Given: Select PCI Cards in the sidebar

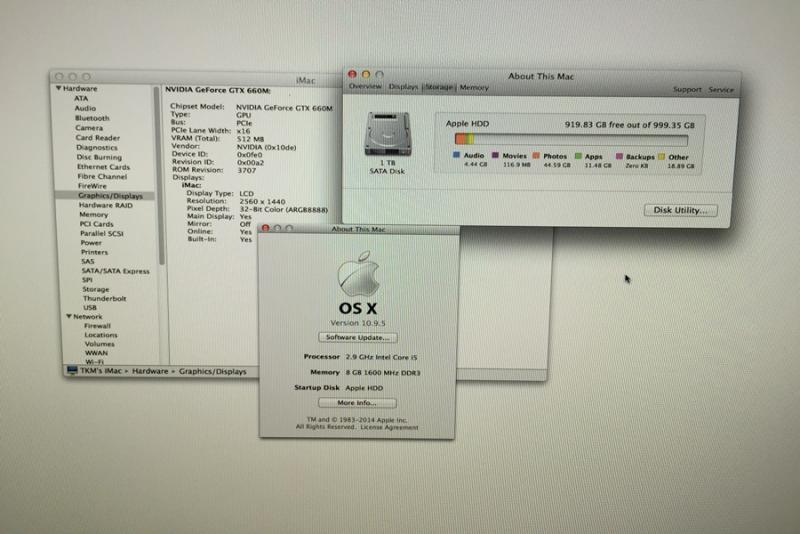Looking at the screenshot, I should (x=96, y=224).
